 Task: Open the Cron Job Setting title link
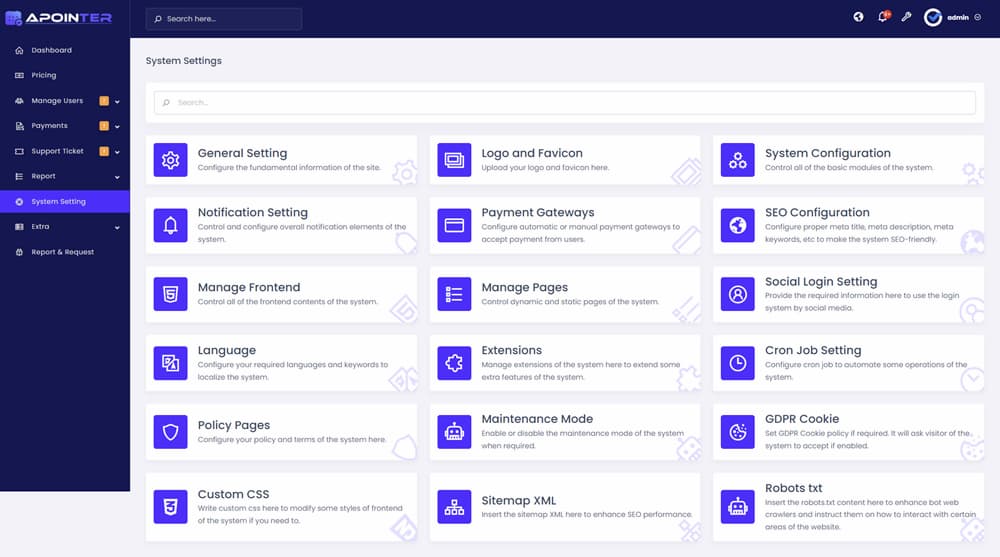pos(813,350)
